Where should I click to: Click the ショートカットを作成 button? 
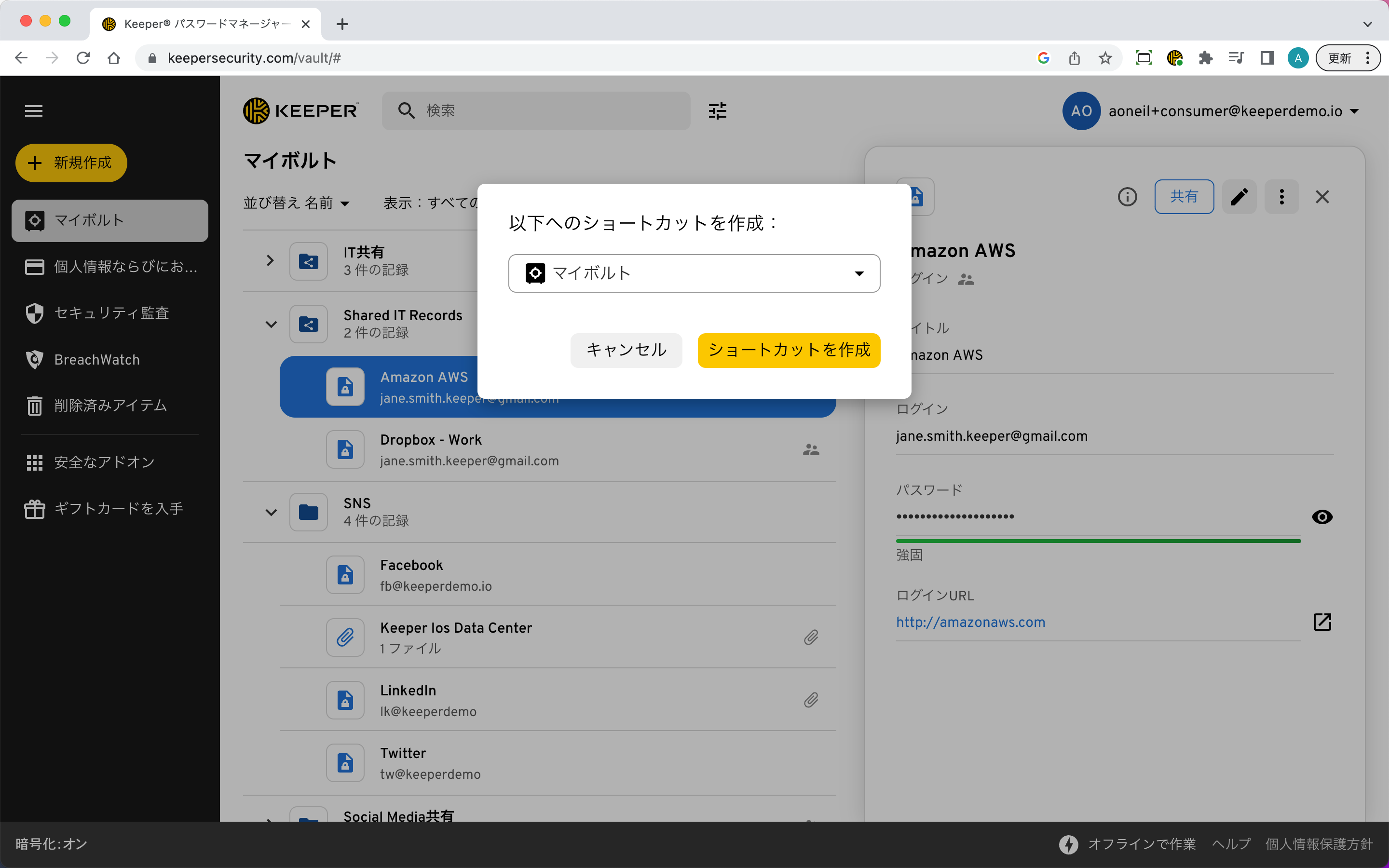pos(789,350)
